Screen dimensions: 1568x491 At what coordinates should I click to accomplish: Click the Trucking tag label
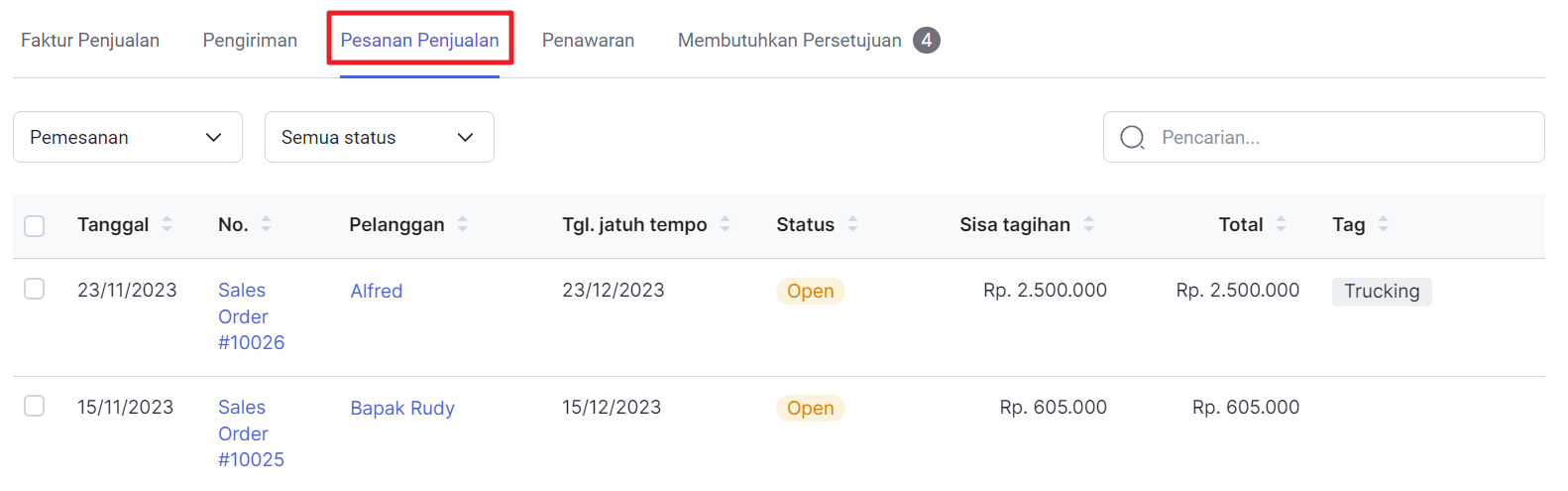click(1382, 292)
